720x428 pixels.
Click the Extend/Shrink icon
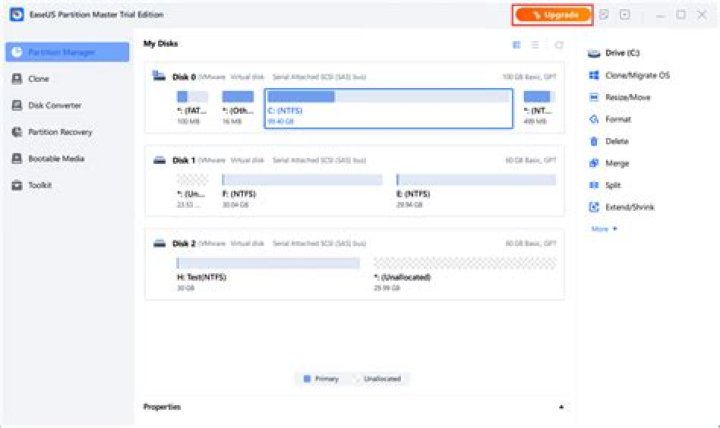click(594, 207)
